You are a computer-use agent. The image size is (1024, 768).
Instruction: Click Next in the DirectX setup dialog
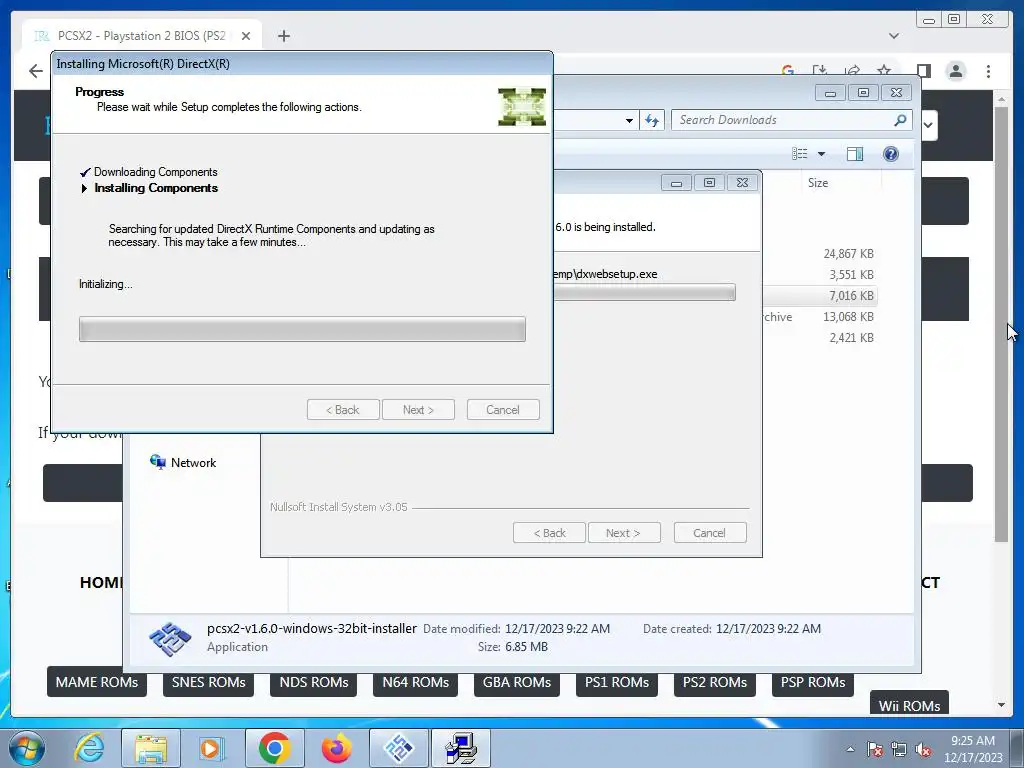tap(418, 409)
